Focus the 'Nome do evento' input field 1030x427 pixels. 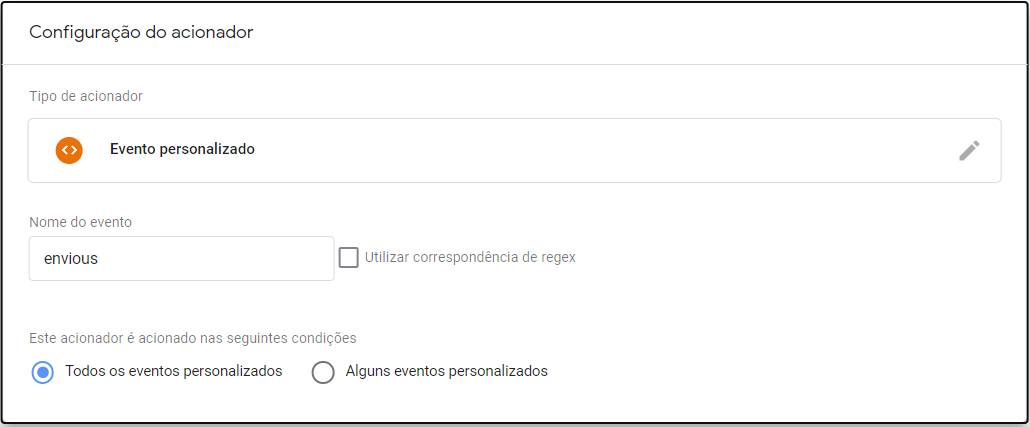pyautogui.click(x=181, y=258)
